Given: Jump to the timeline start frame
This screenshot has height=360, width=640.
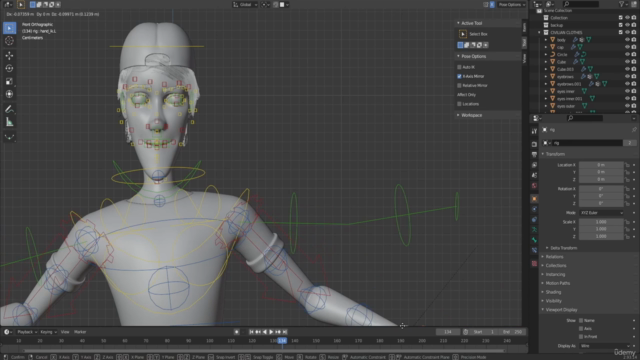Looking at the screenshot, I should coord(251,332).
